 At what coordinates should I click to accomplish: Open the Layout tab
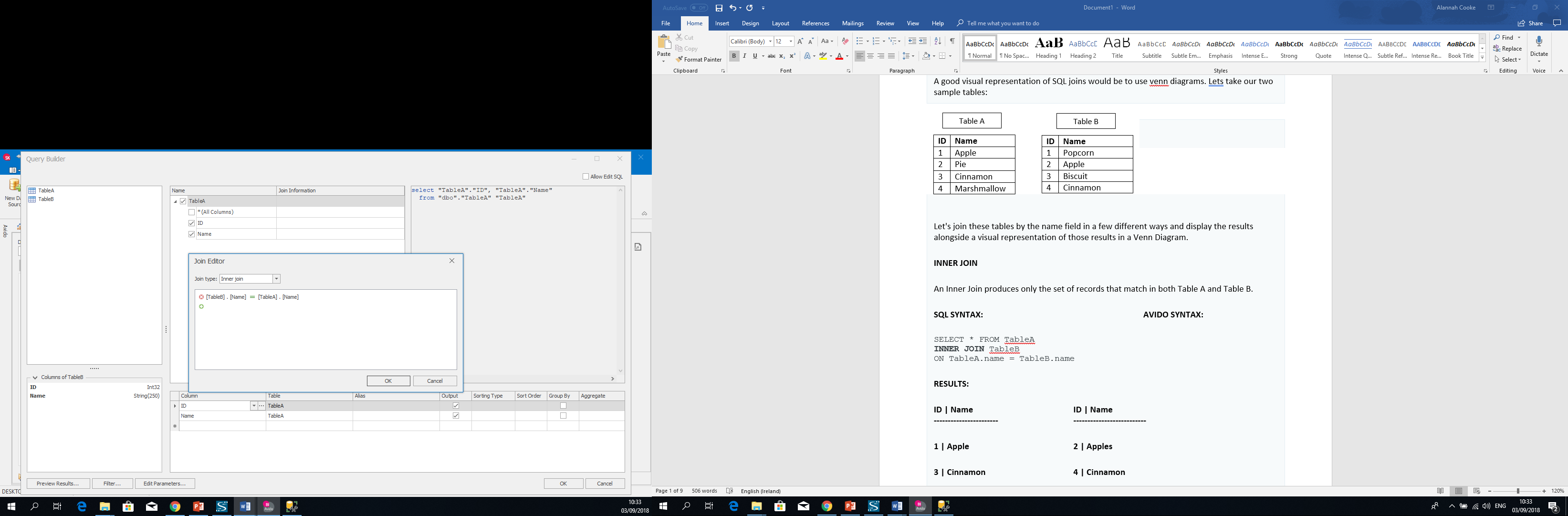point(780,23)
